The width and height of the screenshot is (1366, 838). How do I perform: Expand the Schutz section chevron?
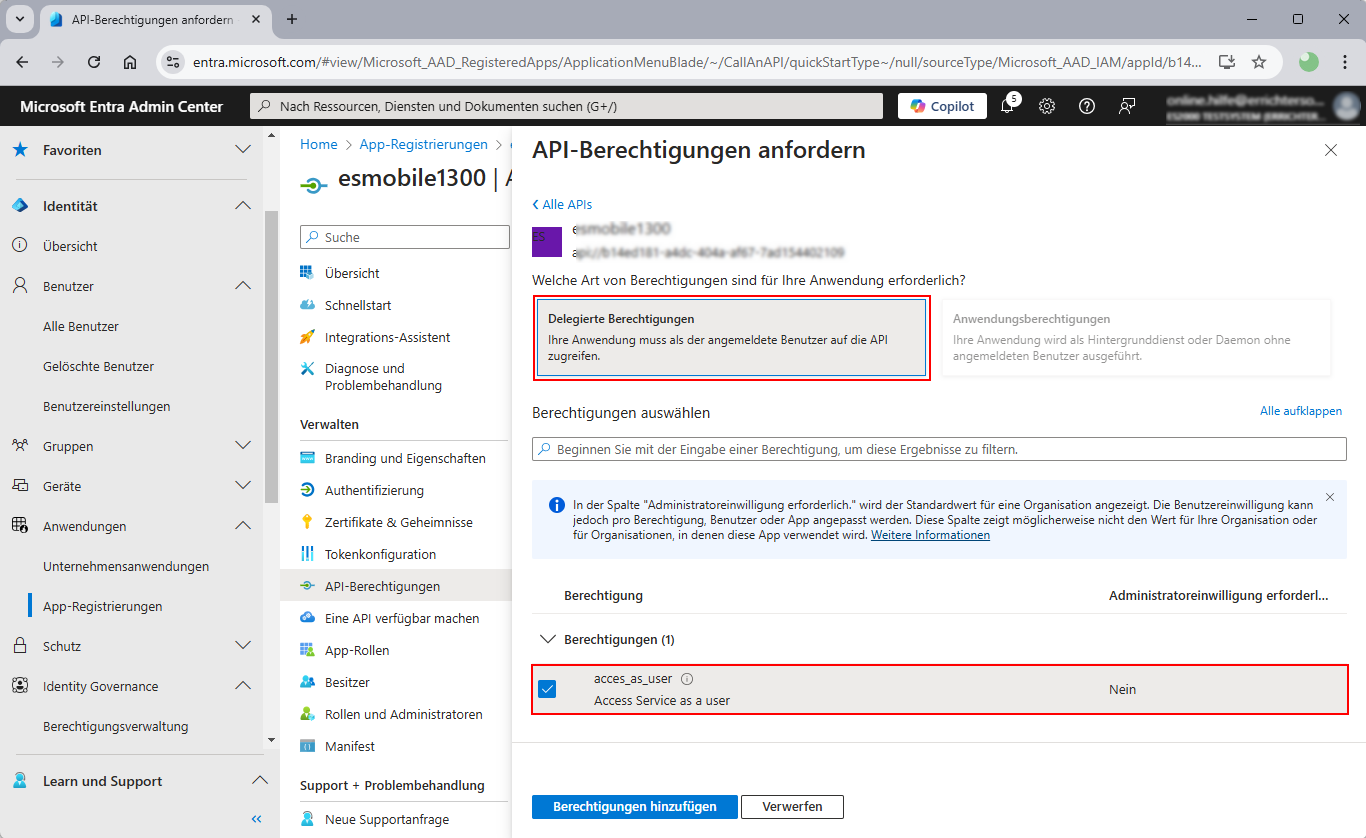(242, 646)
